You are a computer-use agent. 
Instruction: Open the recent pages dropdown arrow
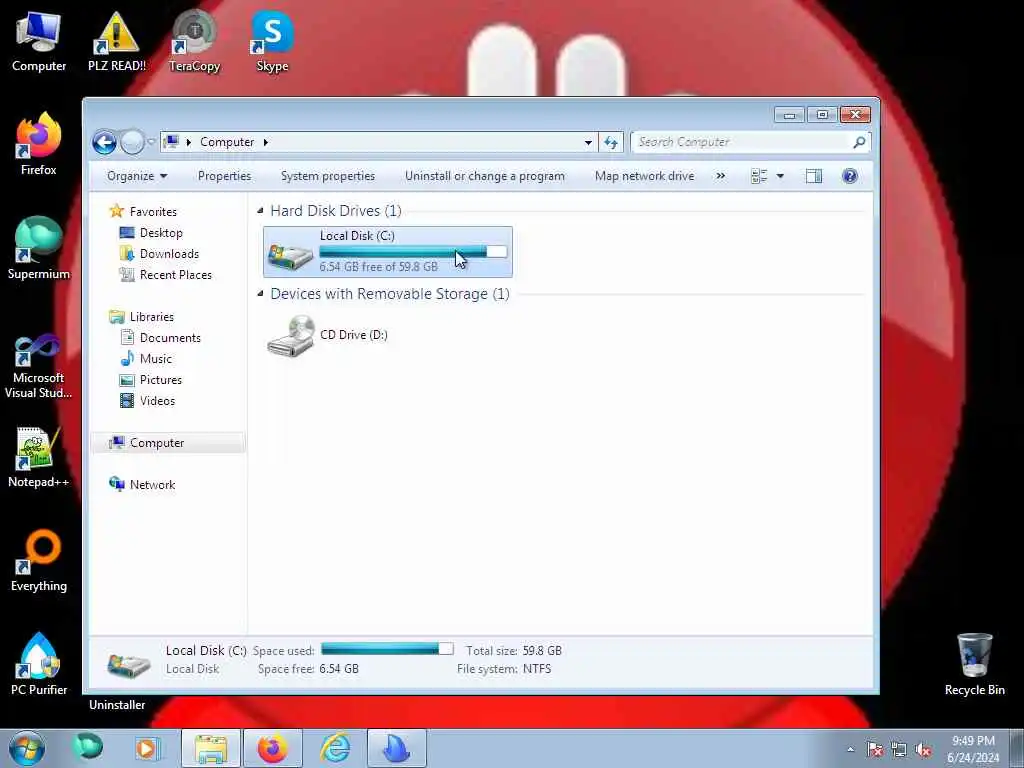coord(152,142)
